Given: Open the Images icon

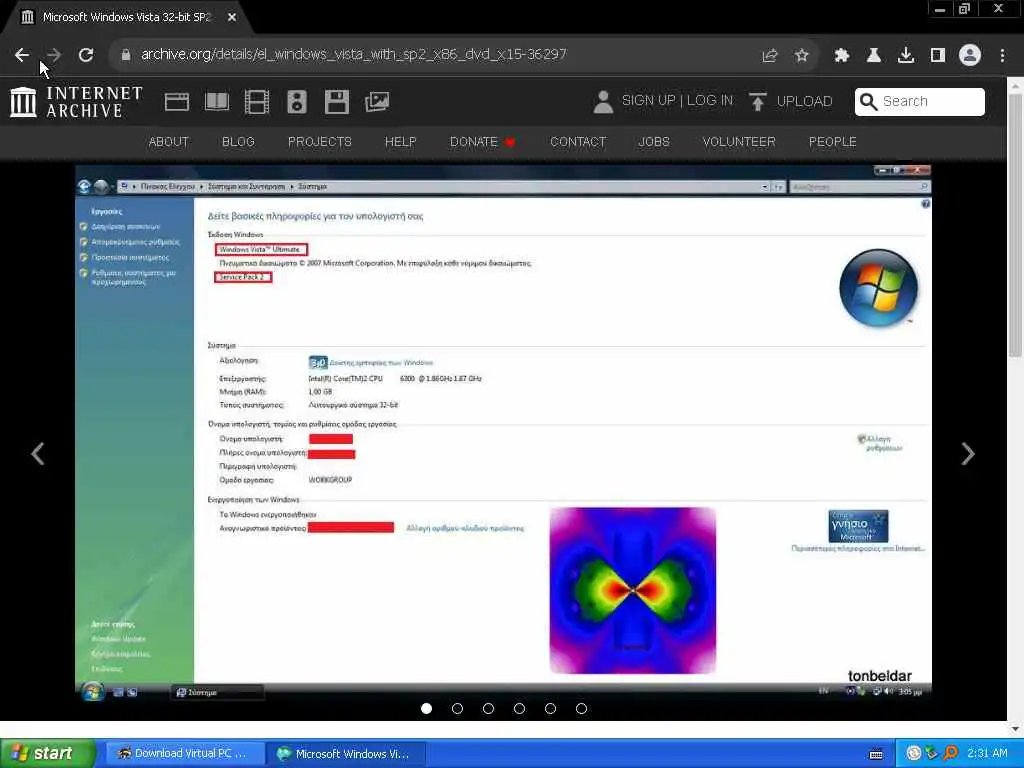Looking at the screenshot, I should coord(377,102).
